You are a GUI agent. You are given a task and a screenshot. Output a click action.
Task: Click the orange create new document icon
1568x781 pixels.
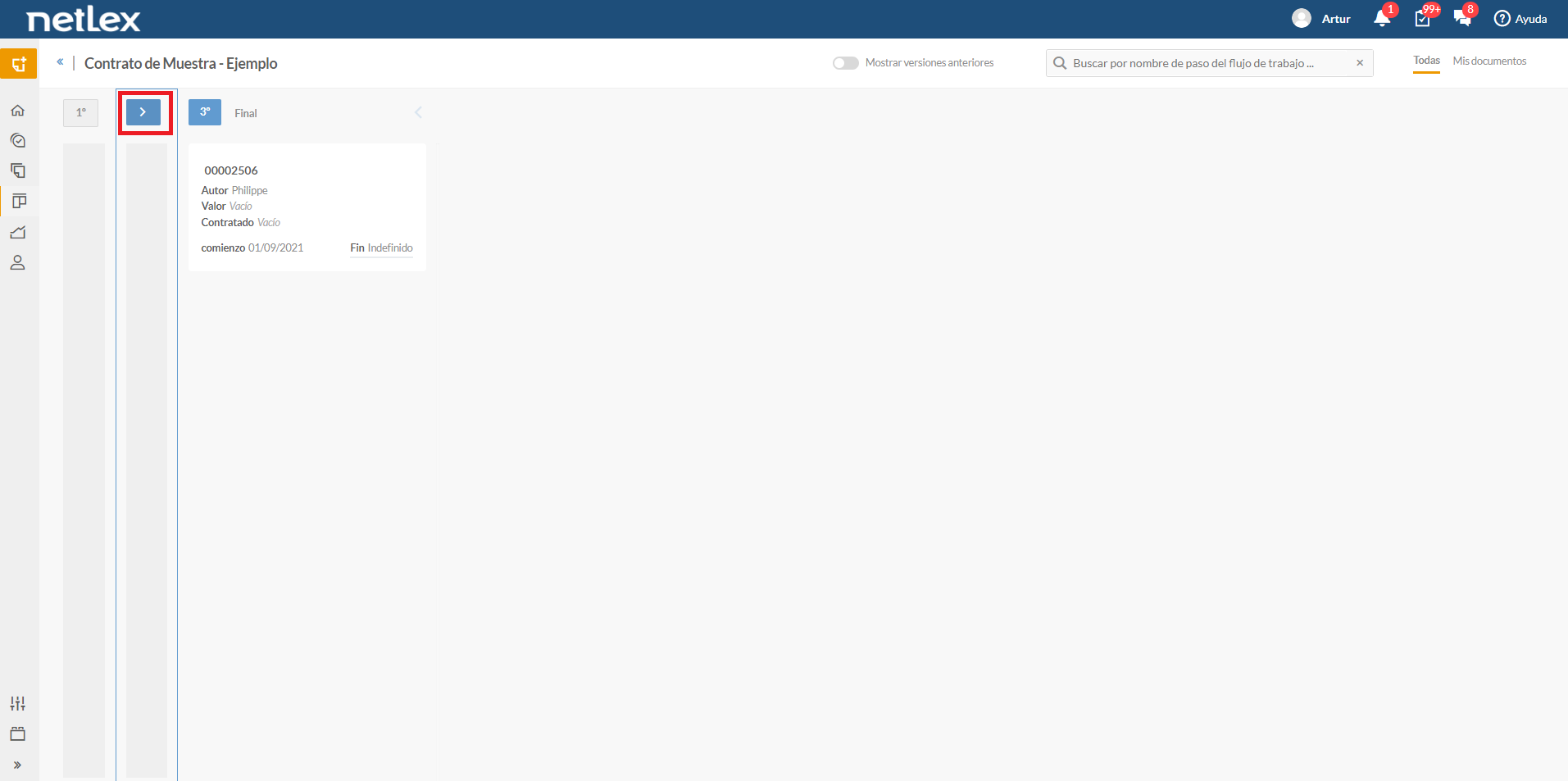[18, 64]
